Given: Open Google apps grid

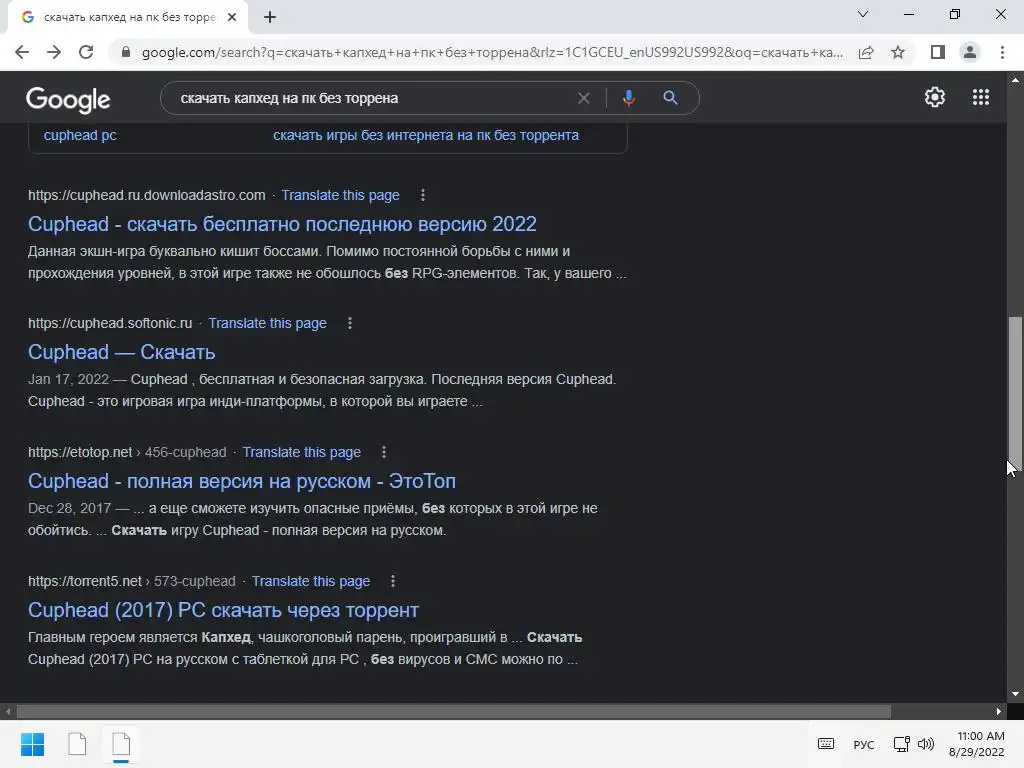Looking at the screenshot, I should click(x=981, y=97).
